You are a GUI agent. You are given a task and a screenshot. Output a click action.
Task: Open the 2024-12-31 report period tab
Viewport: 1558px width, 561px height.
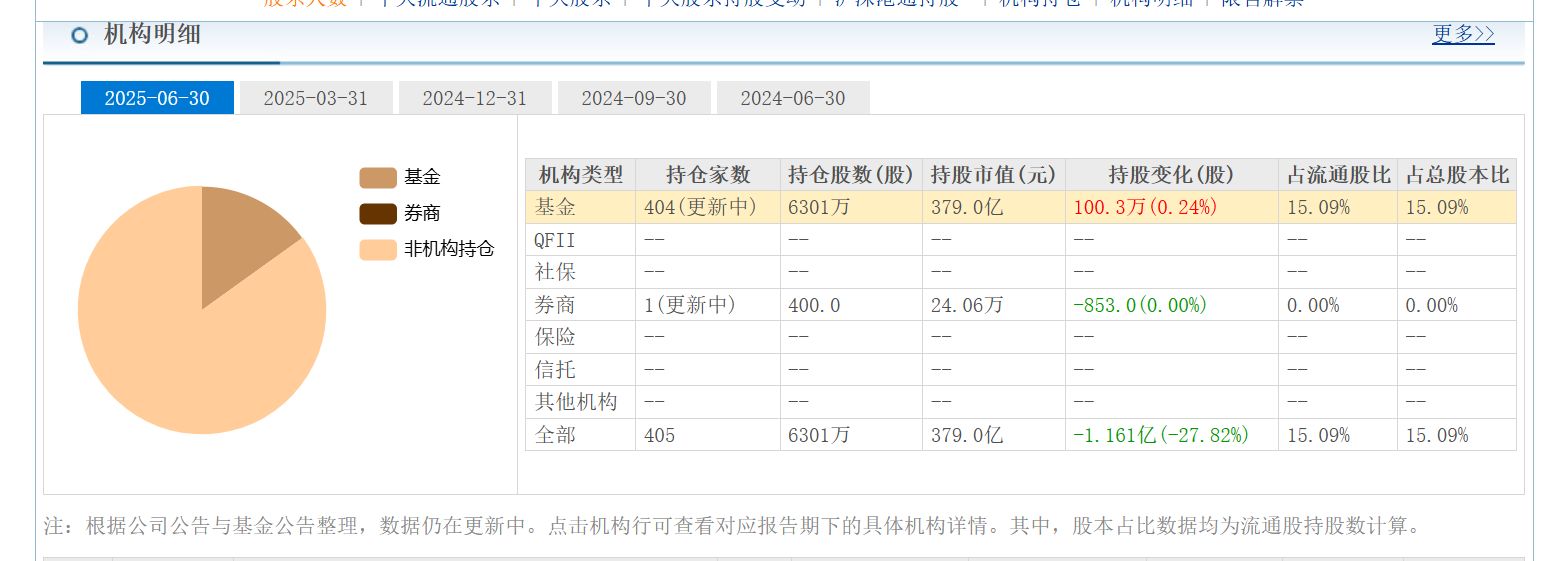474,98
